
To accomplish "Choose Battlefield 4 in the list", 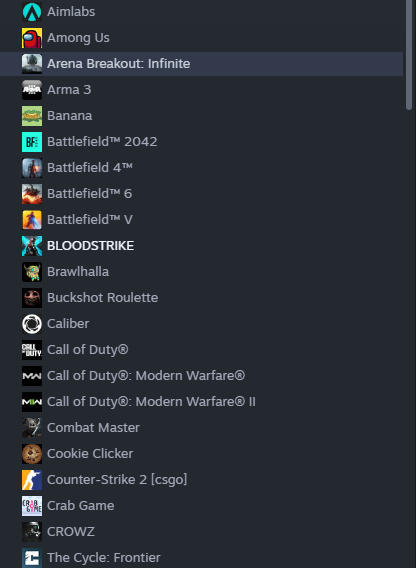I will click(201, 168).
